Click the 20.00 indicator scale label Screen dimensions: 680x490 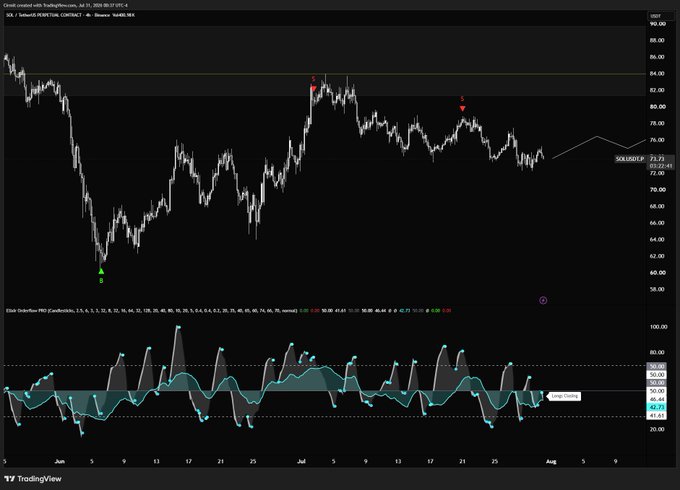(657, 429)
